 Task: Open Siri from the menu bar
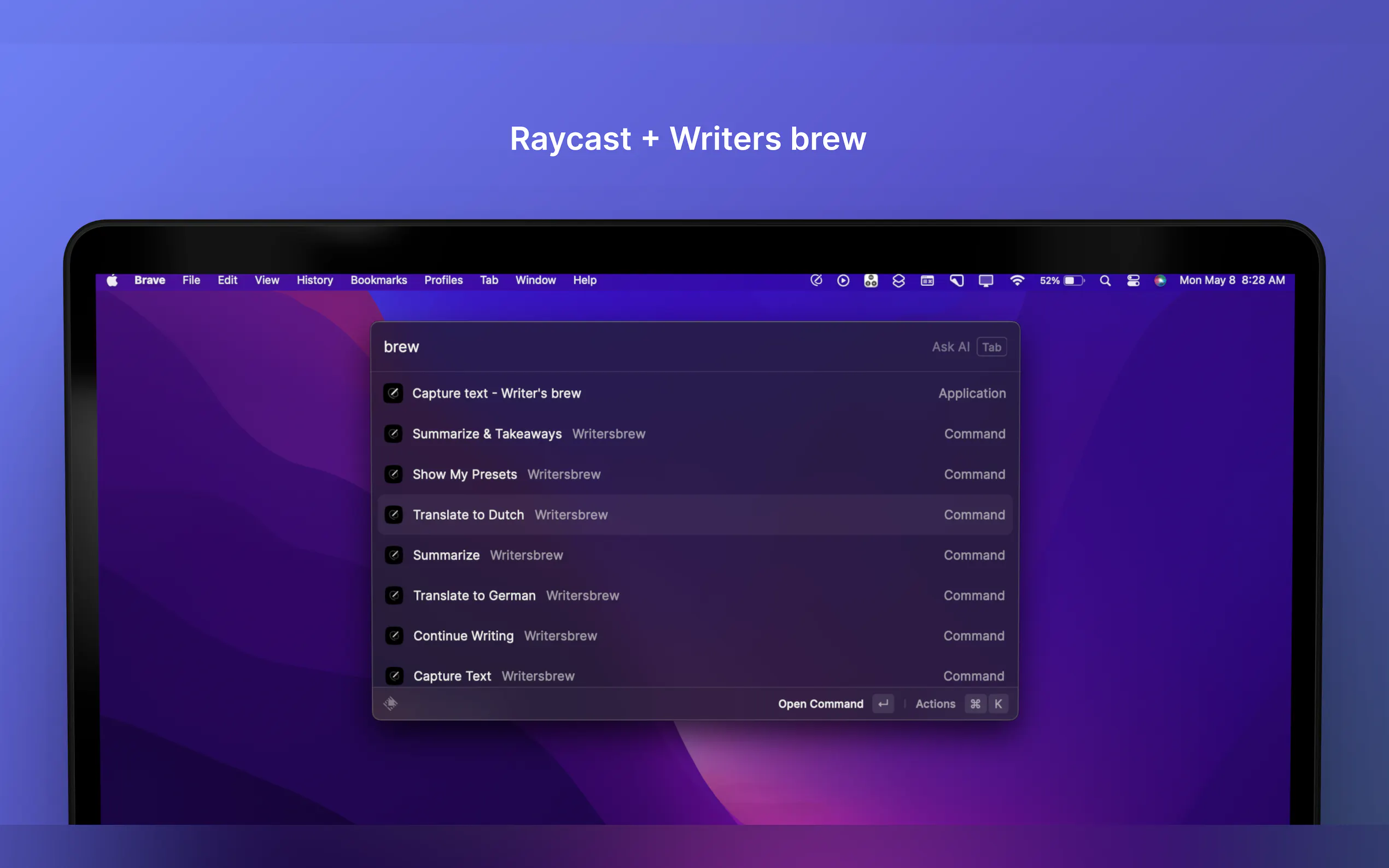[x=1160, y=281]
